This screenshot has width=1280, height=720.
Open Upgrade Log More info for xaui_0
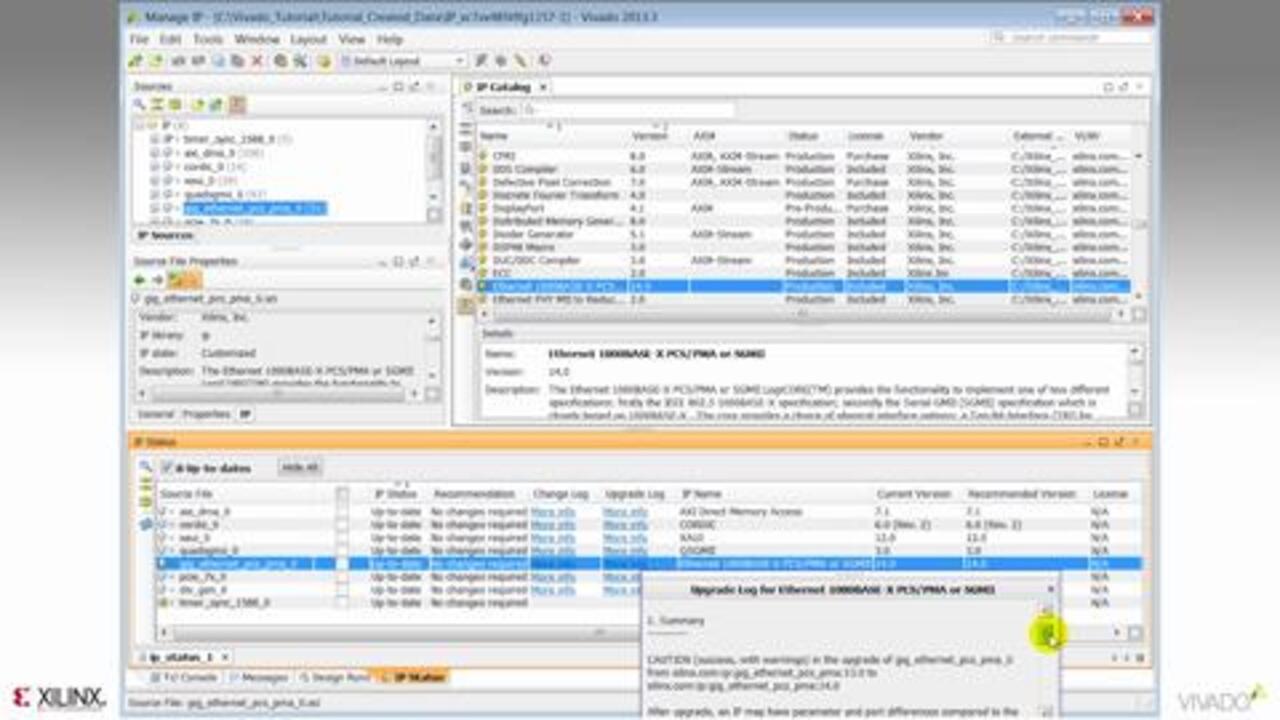(x=625, y=538)
